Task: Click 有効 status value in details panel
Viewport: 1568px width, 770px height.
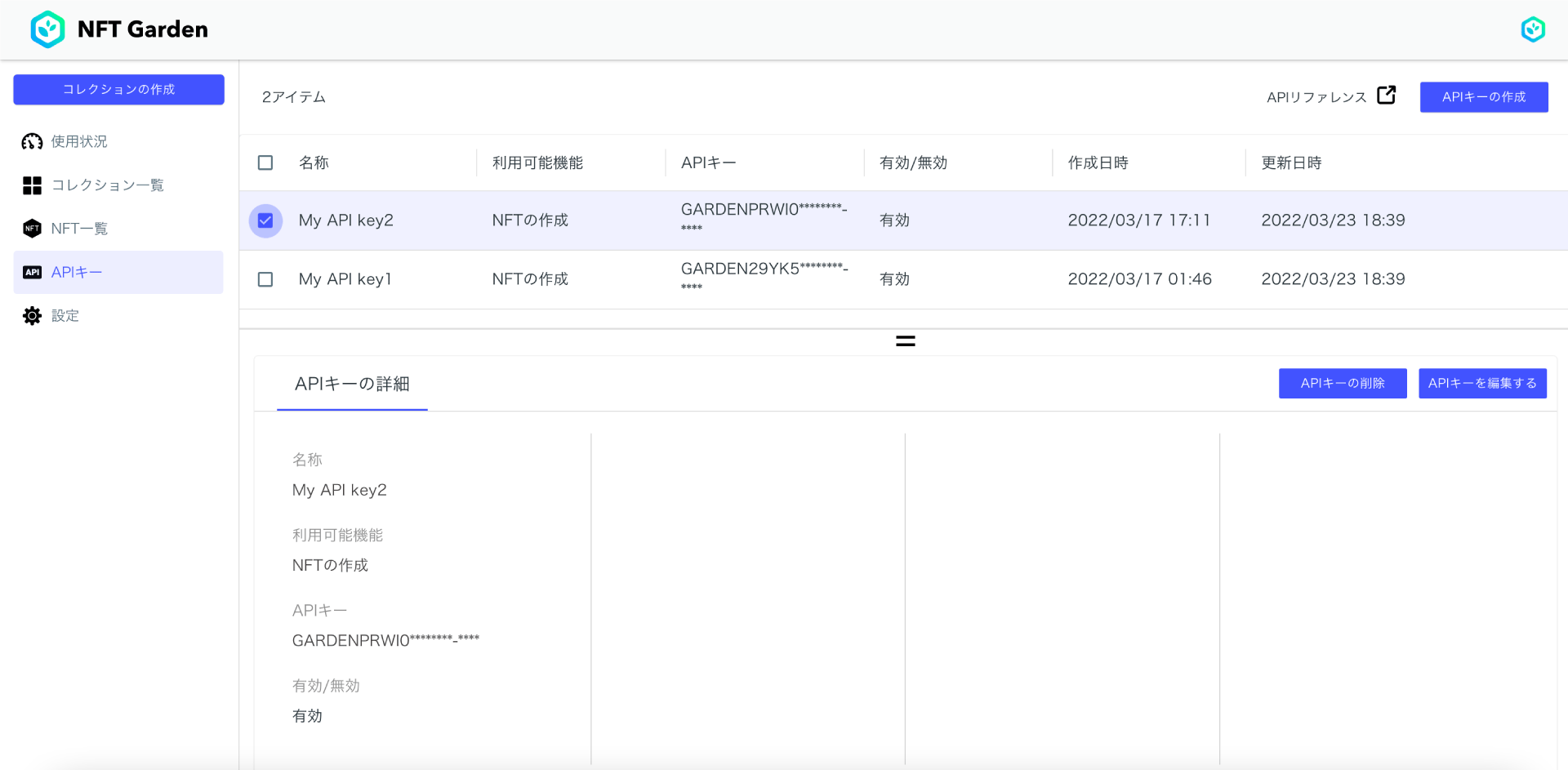Action: [x=307, y=716]
